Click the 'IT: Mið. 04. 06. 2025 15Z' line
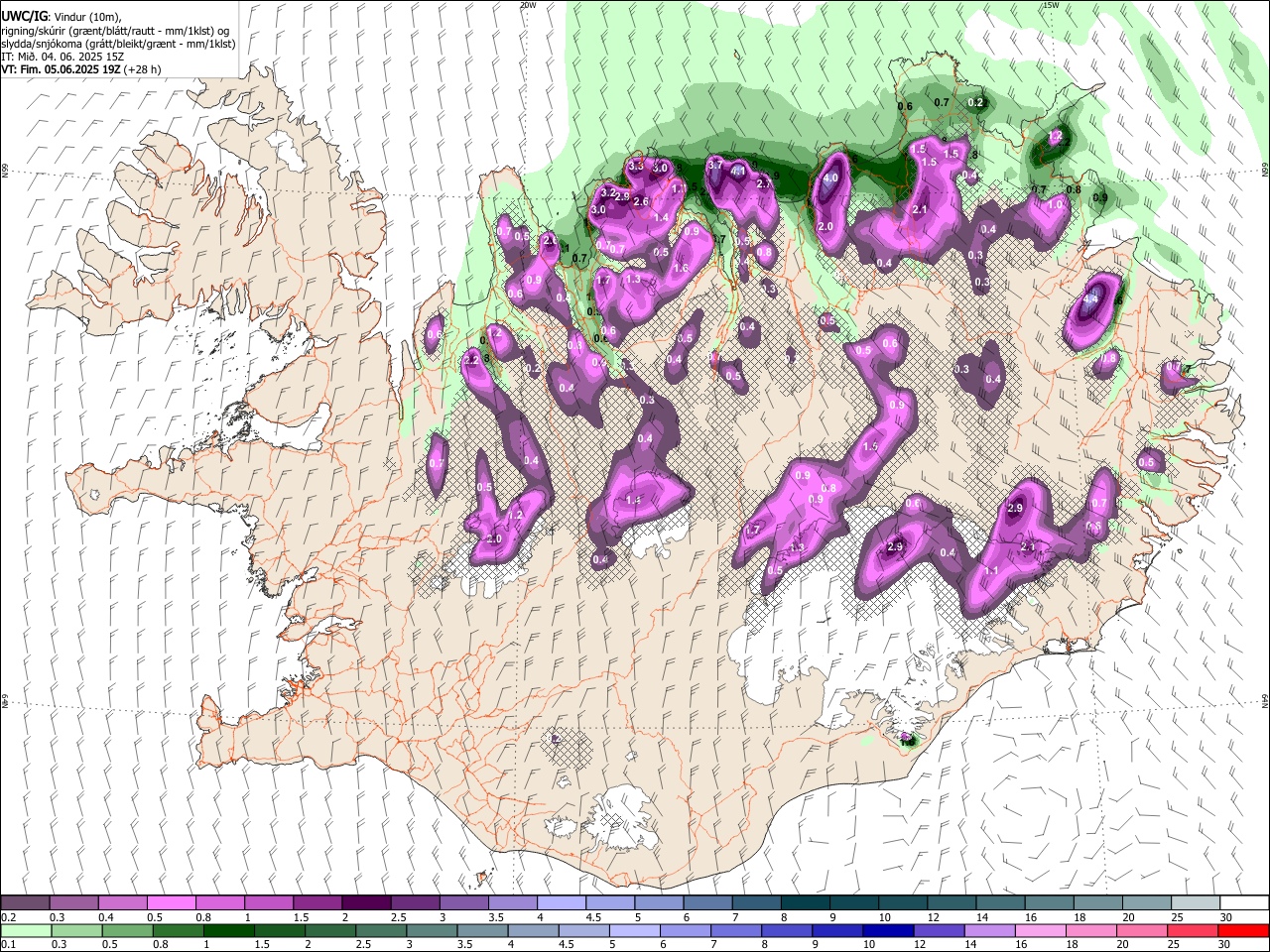1270x952 pixels. coord(63,57)
